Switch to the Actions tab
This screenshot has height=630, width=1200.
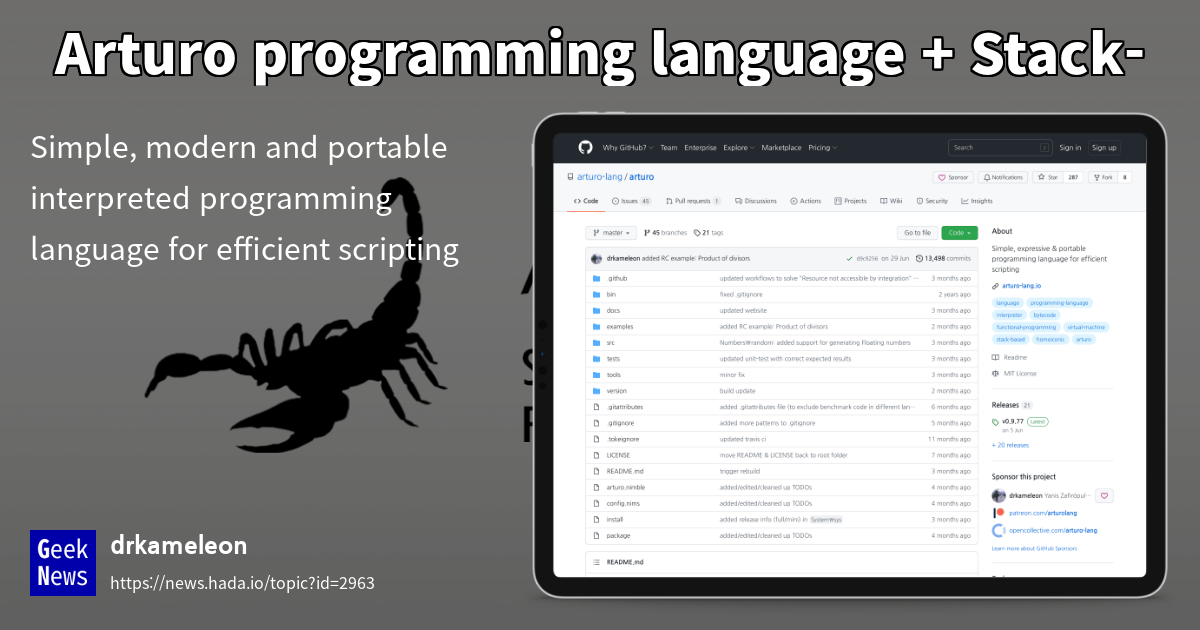[805, 201]
